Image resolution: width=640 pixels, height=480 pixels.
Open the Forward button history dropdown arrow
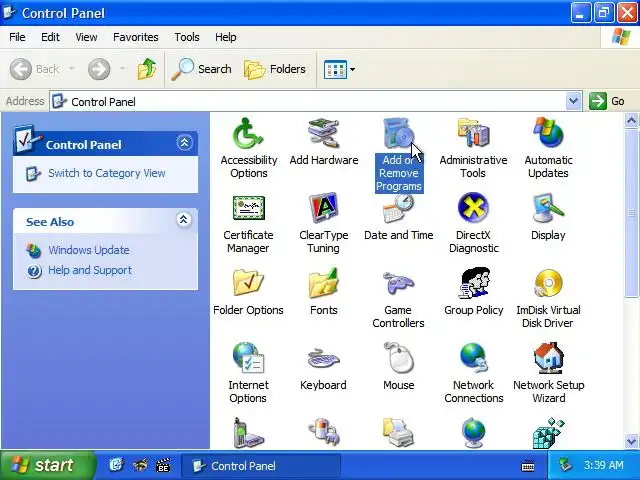tap(122, 69)
